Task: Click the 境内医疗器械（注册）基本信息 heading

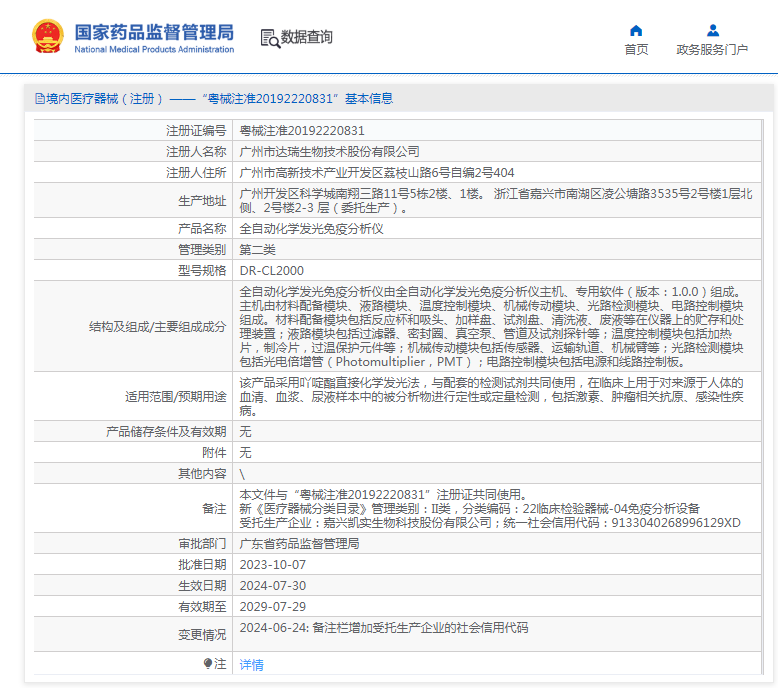Action: [214, 99]
